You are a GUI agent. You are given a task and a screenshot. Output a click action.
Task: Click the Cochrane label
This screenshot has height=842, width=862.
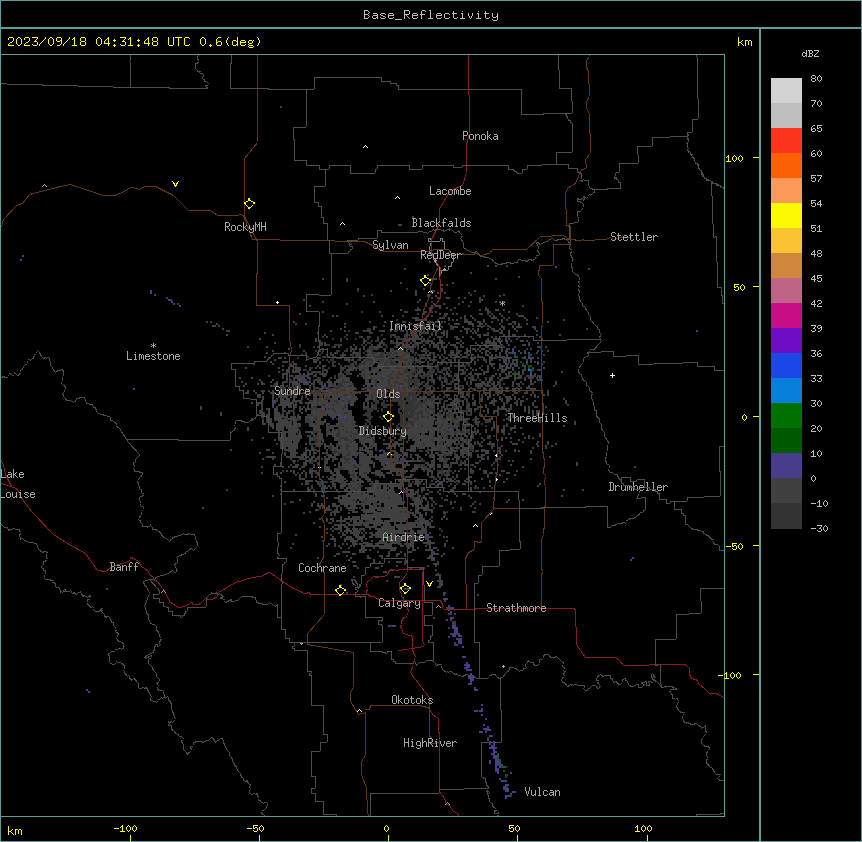tap(322, 568)
